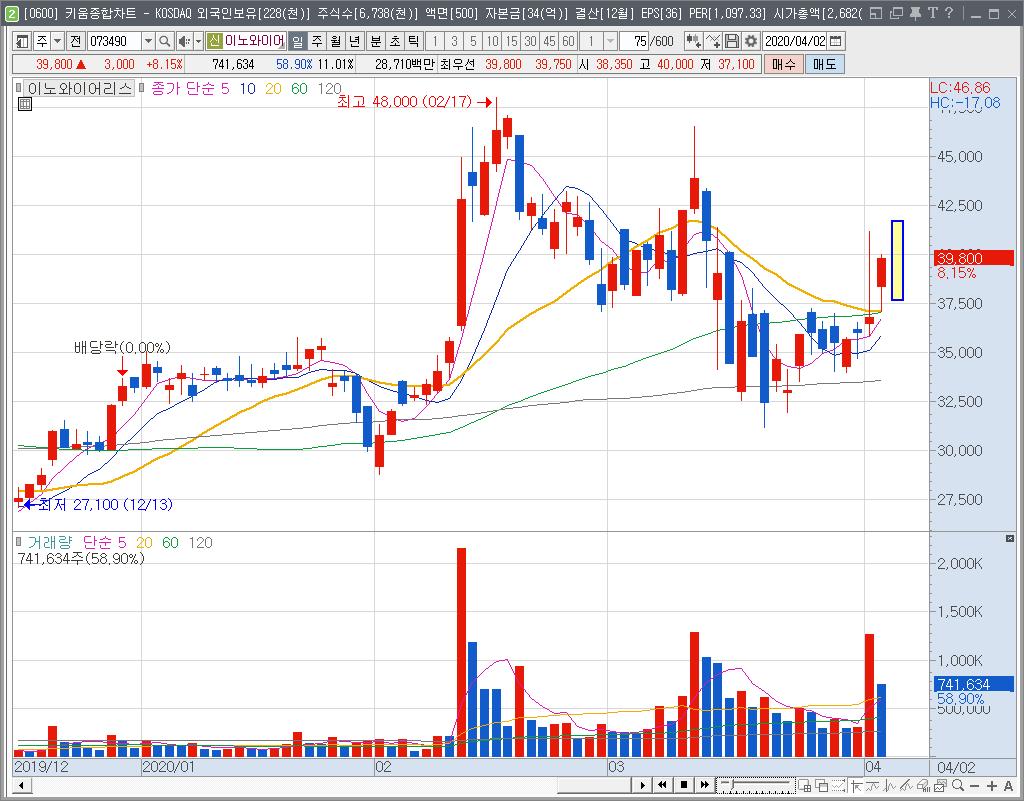Select weekly 주 chart period
The height and width of the screenshot is (801, 1024).
click(x=317, y=41)
